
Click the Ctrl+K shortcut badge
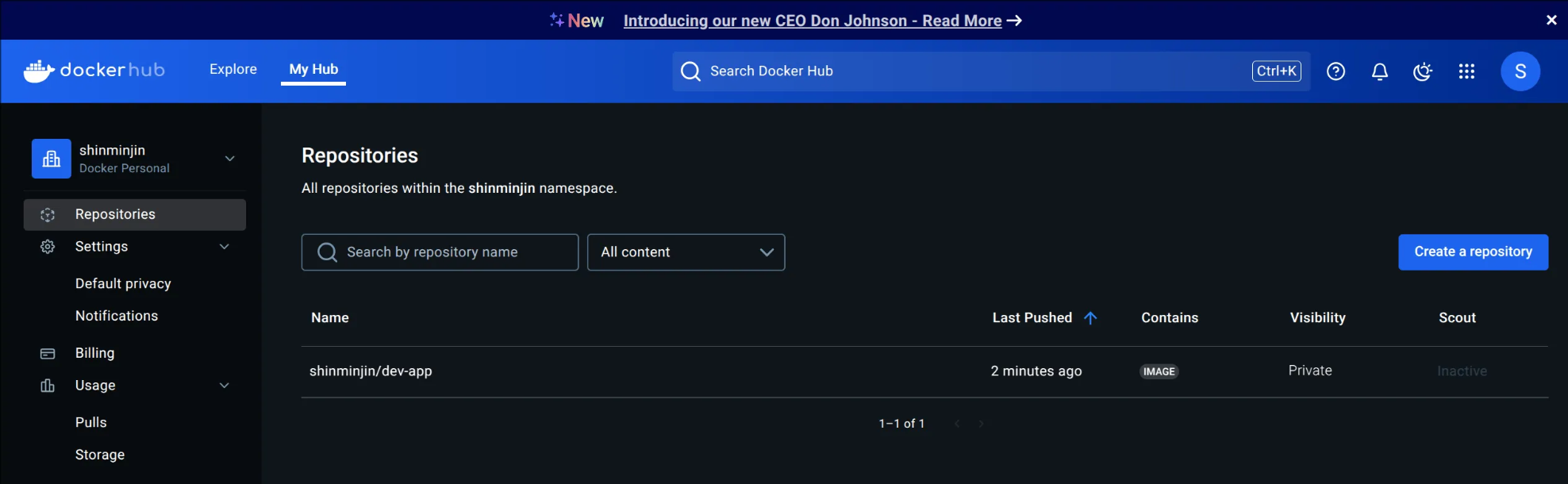1277,71
